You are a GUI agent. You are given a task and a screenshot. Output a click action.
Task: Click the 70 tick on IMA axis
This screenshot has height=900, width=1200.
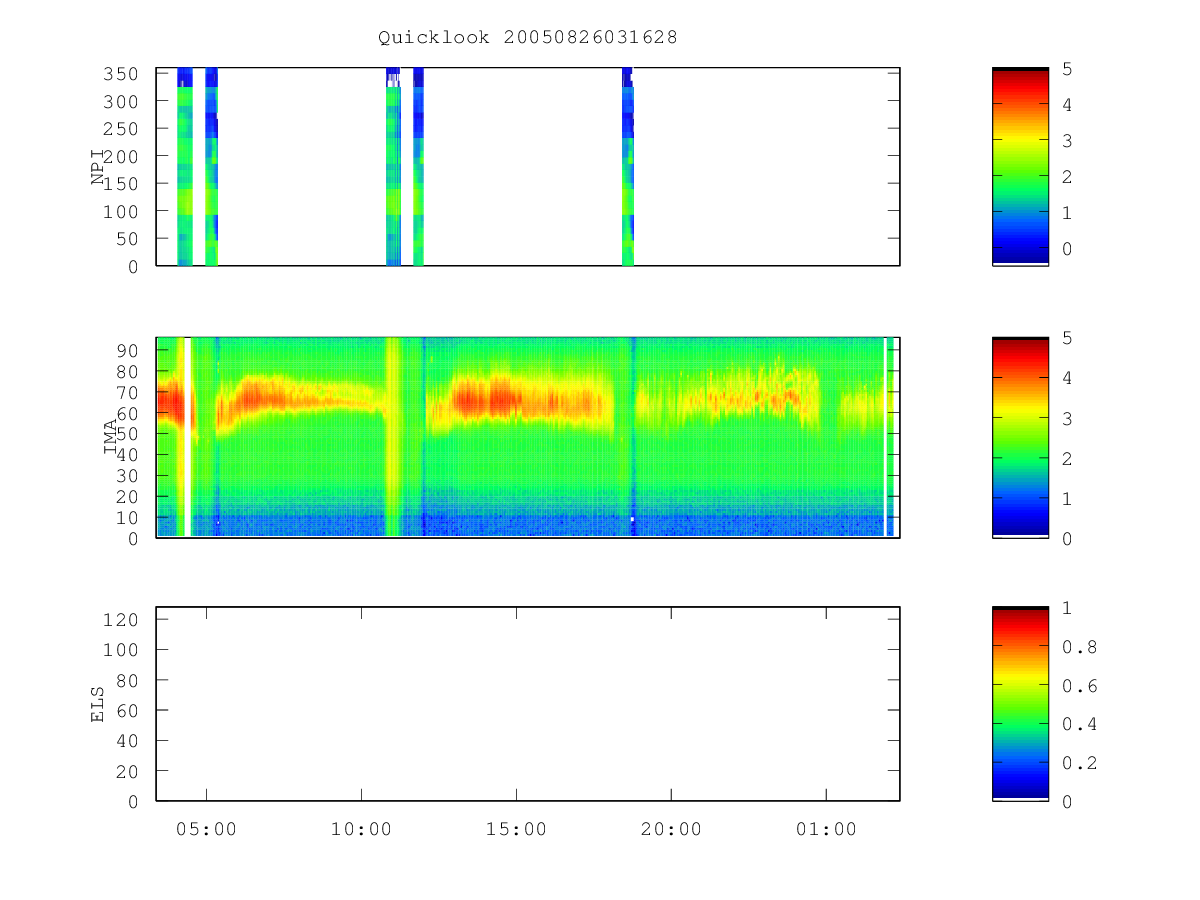[128, 391]
